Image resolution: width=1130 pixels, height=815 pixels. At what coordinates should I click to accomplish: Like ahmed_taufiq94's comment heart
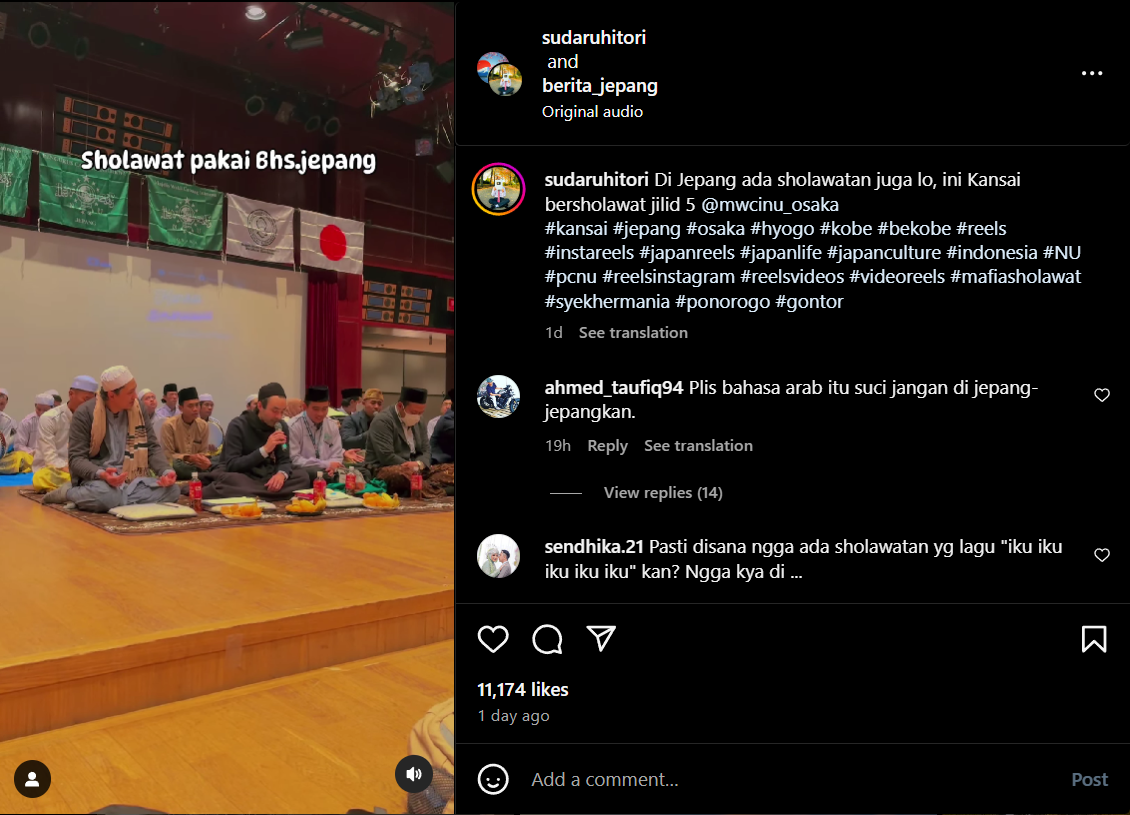1102,395
